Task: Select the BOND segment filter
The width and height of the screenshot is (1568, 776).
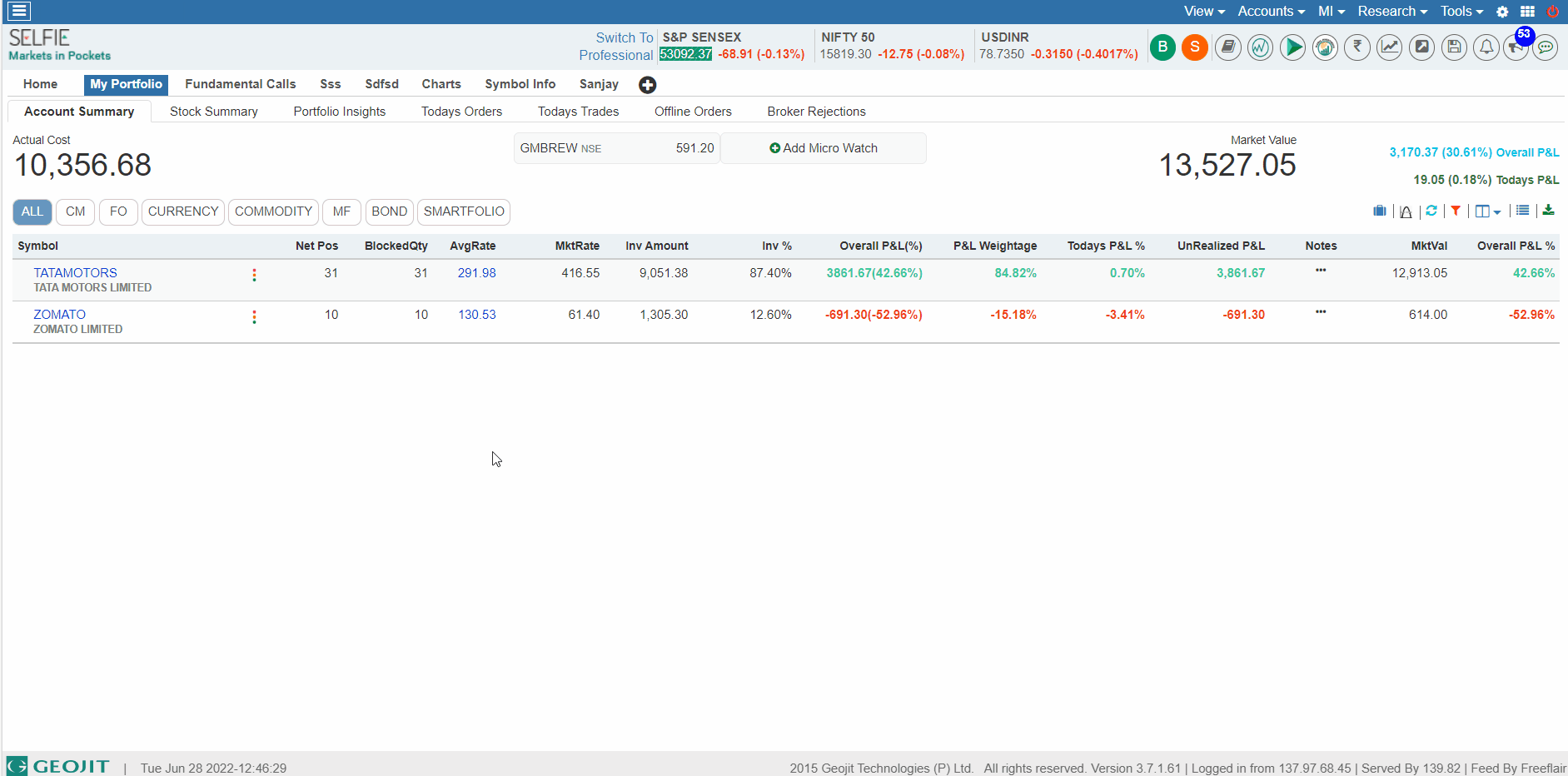Action: (390, 211)
